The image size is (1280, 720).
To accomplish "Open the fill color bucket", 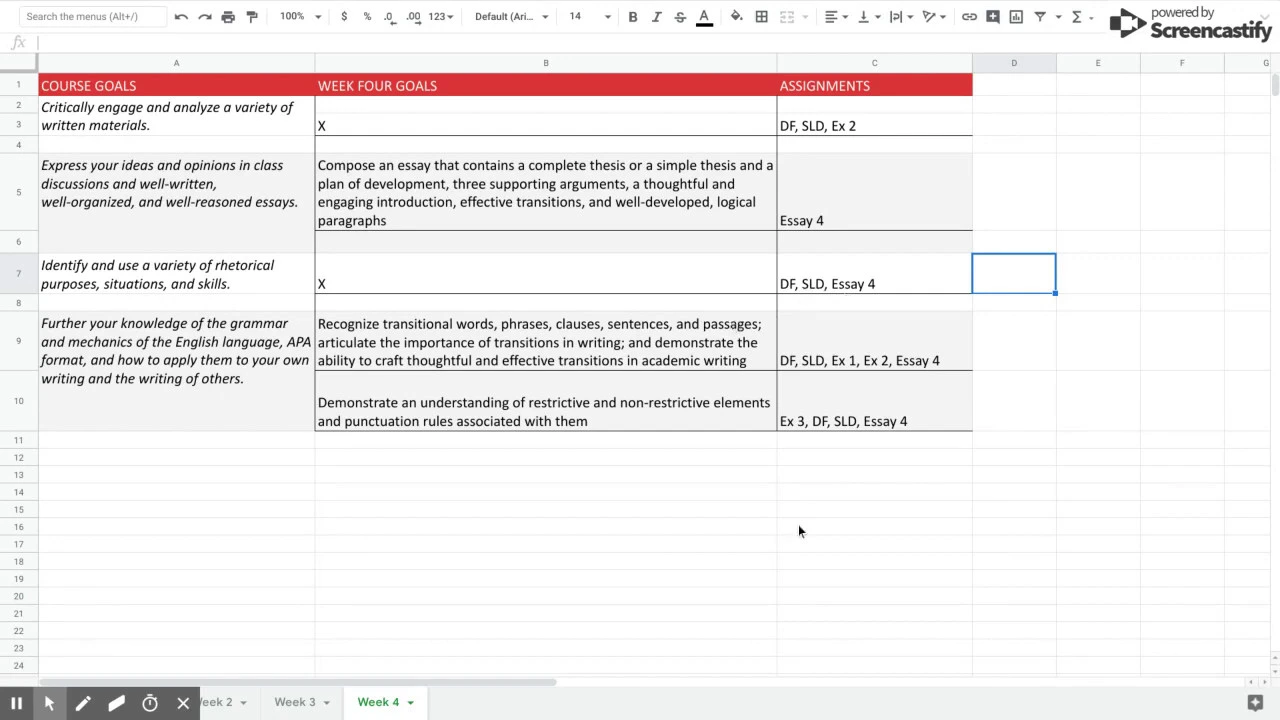I will [737, 17].
